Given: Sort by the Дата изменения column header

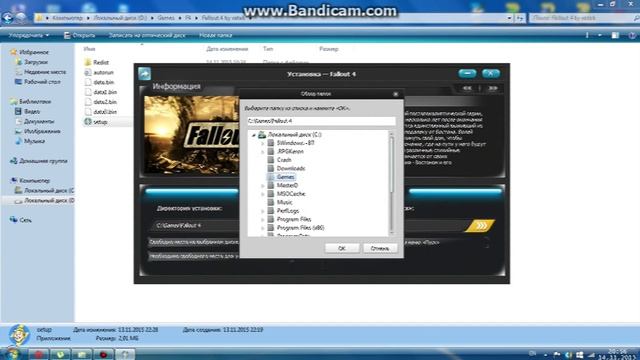Looking at the screenshot, I should click(x=227, y=49).
